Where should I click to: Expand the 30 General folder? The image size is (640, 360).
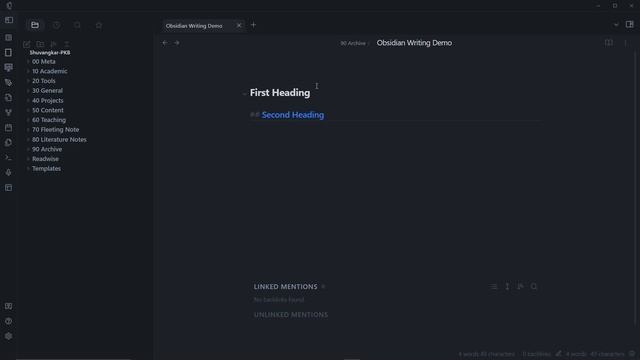click(x=47, y=91)
